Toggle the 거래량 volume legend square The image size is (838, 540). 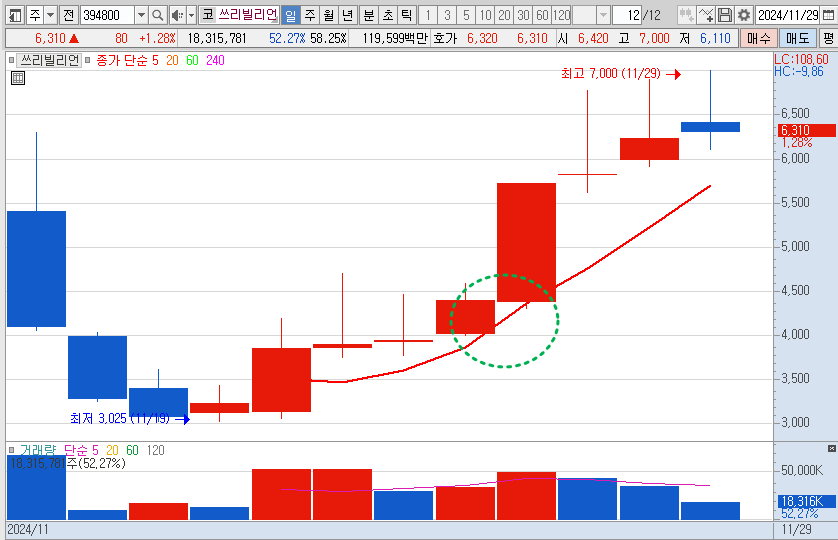[x=11, y=450]
